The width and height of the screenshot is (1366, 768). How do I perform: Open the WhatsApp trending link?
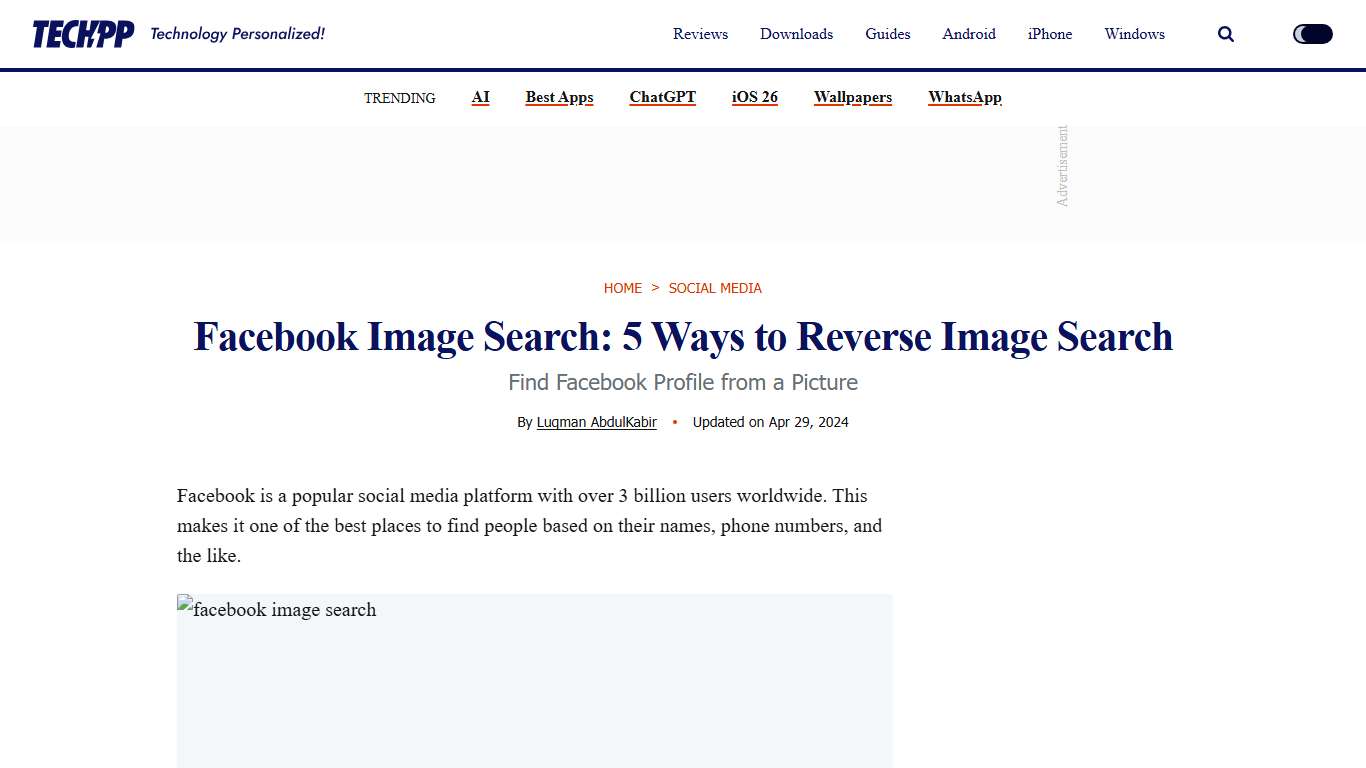coord(964,97)
